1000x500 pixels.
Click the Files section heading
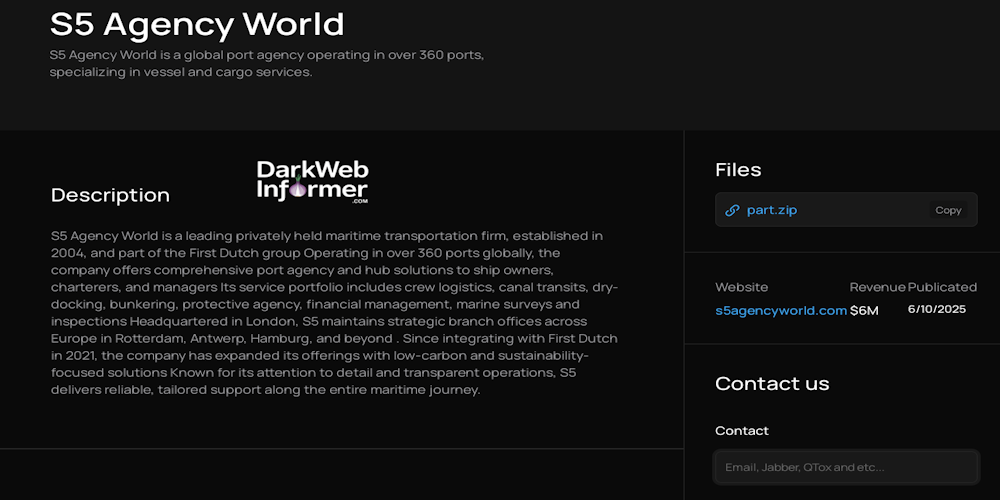[738, 170]
